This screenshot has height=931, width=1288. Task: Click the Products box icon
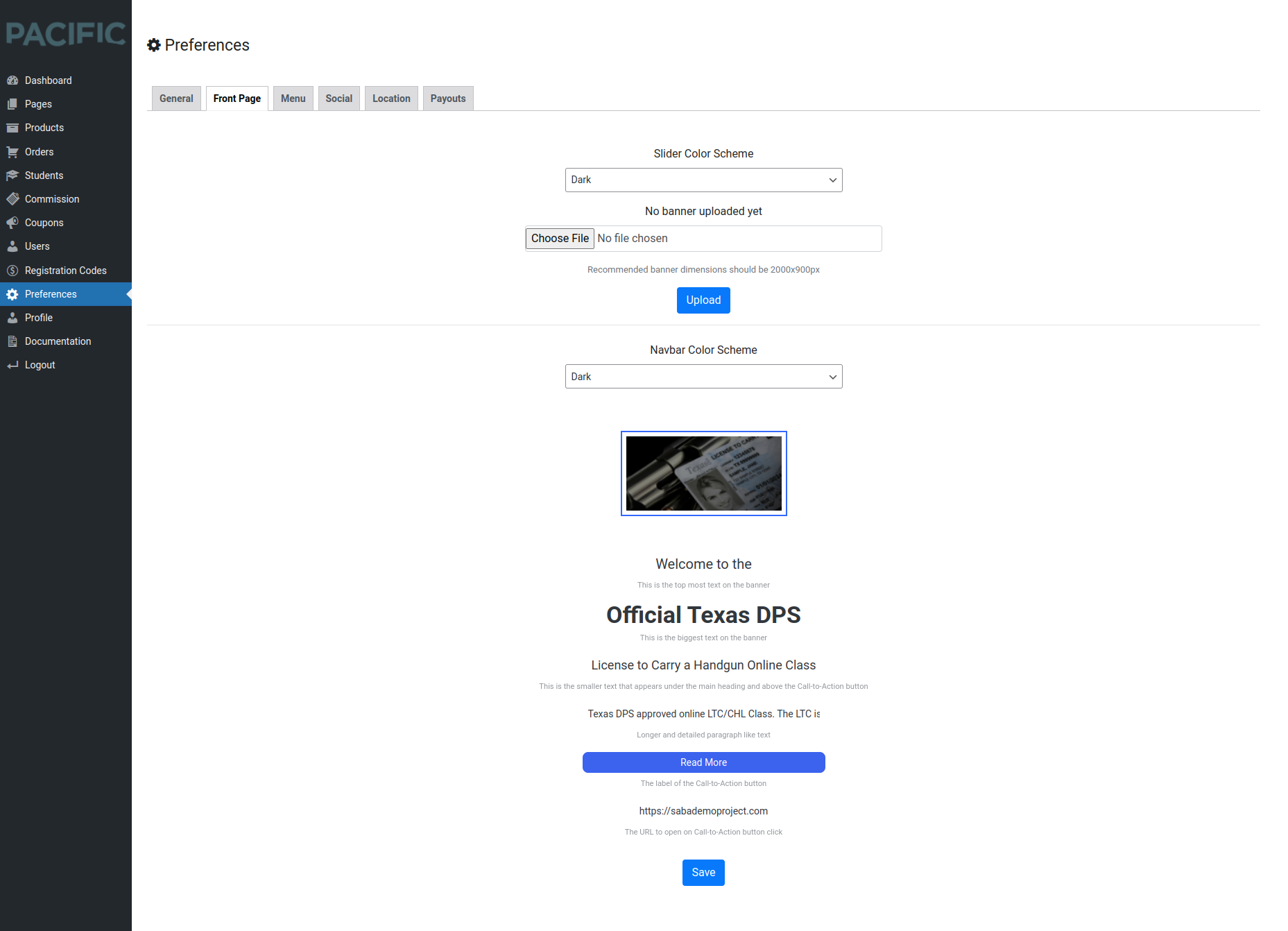point(12,128)
